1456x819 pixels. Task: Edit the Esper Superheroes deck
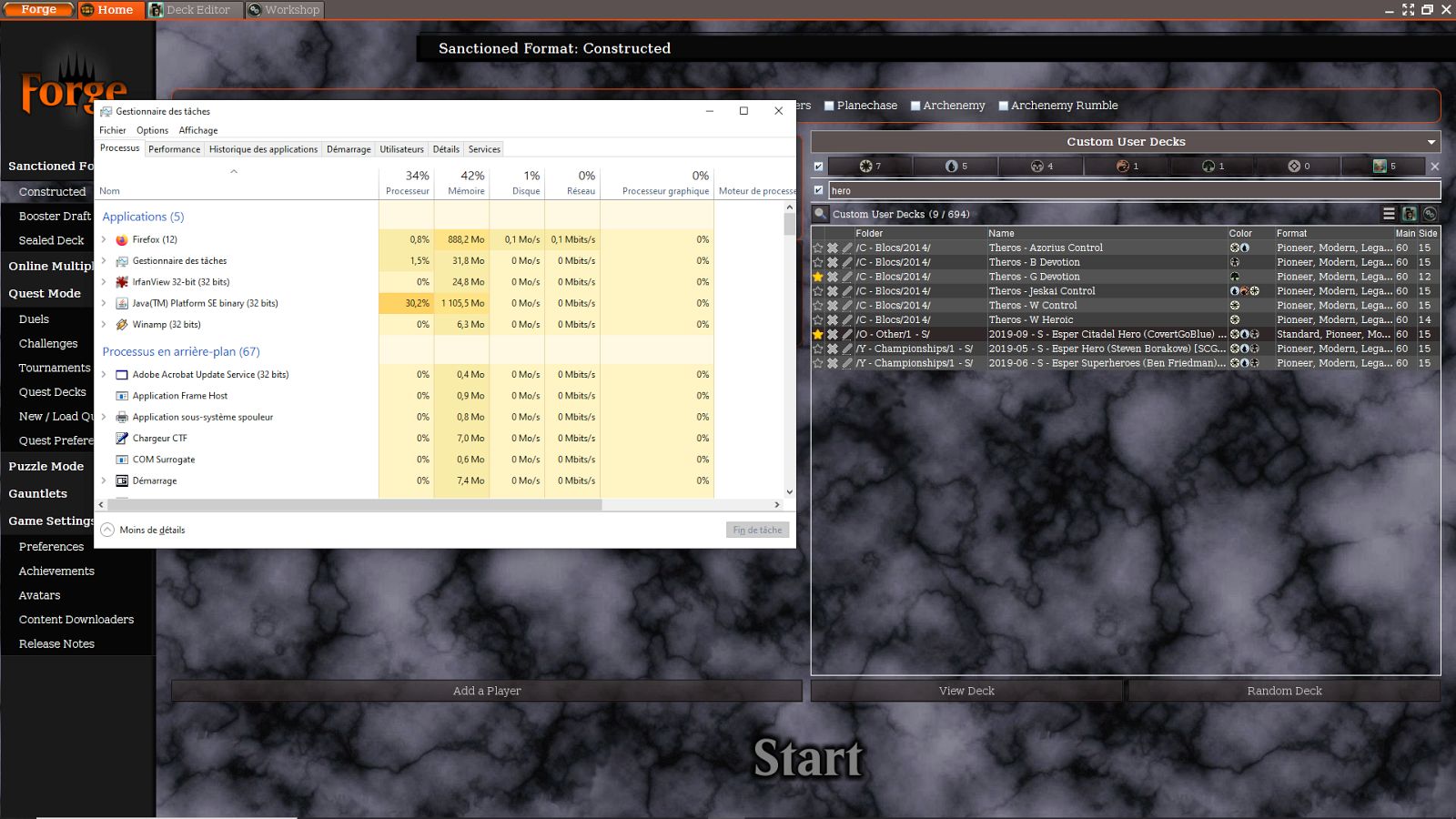pos(847,363)
